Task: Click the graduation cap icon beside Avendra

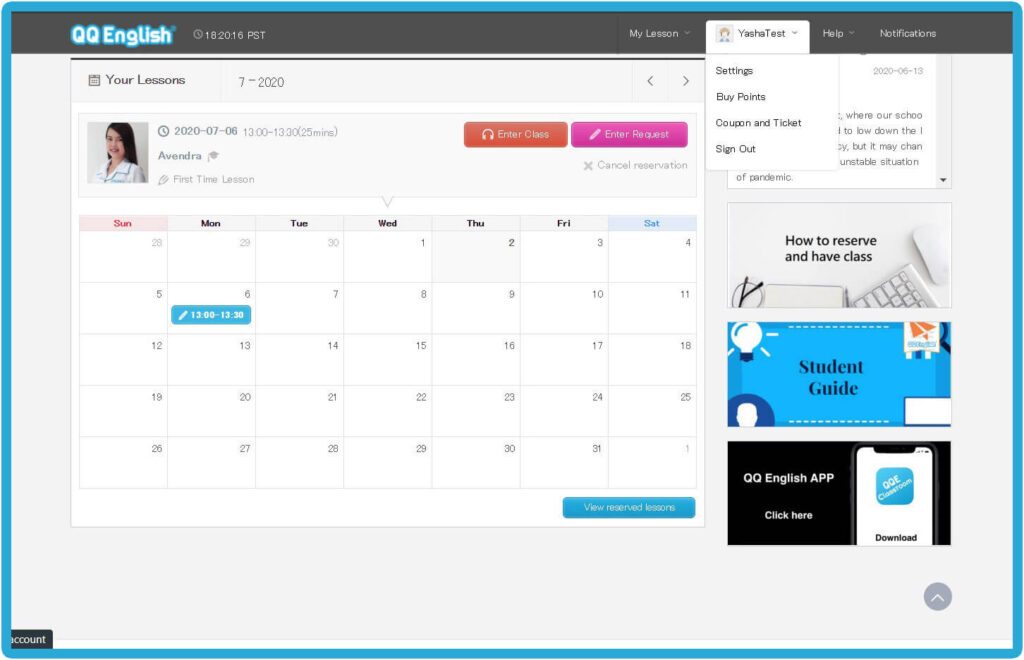Action: click(213, 156)
